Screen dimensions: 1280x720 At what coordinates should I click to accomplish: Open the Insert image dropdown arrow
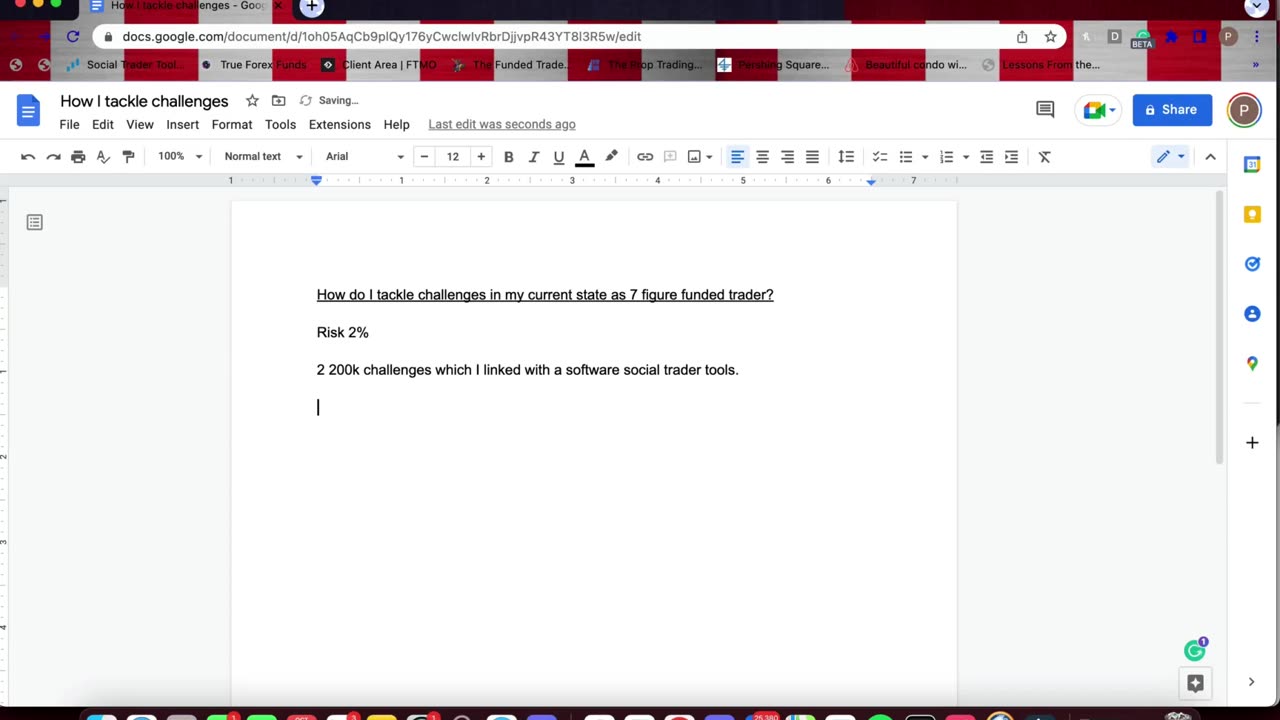pyautogui.click(x=709, y=157)
